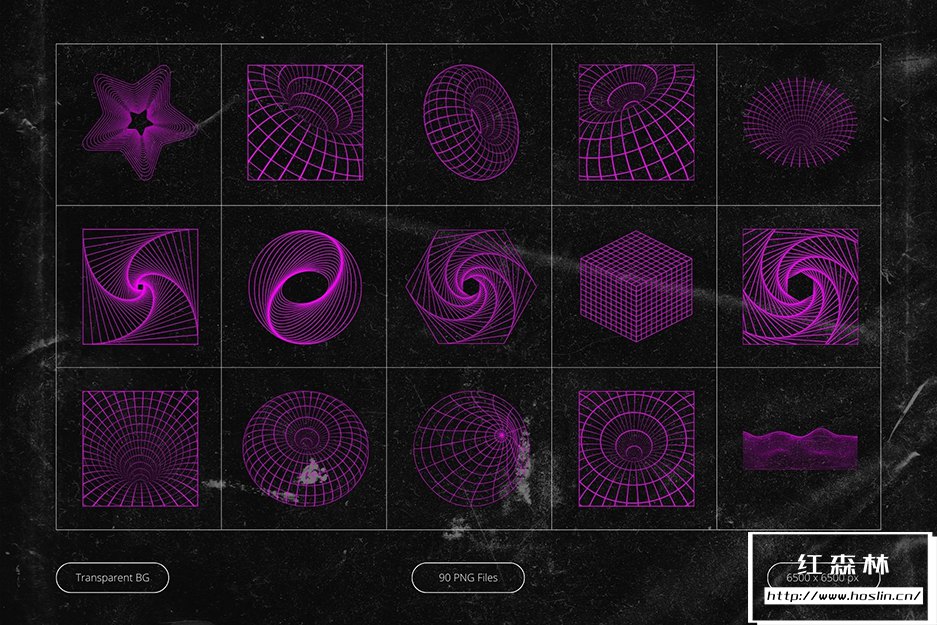Click the square spiral vortex with tiny center

click(x=140, y=286)
